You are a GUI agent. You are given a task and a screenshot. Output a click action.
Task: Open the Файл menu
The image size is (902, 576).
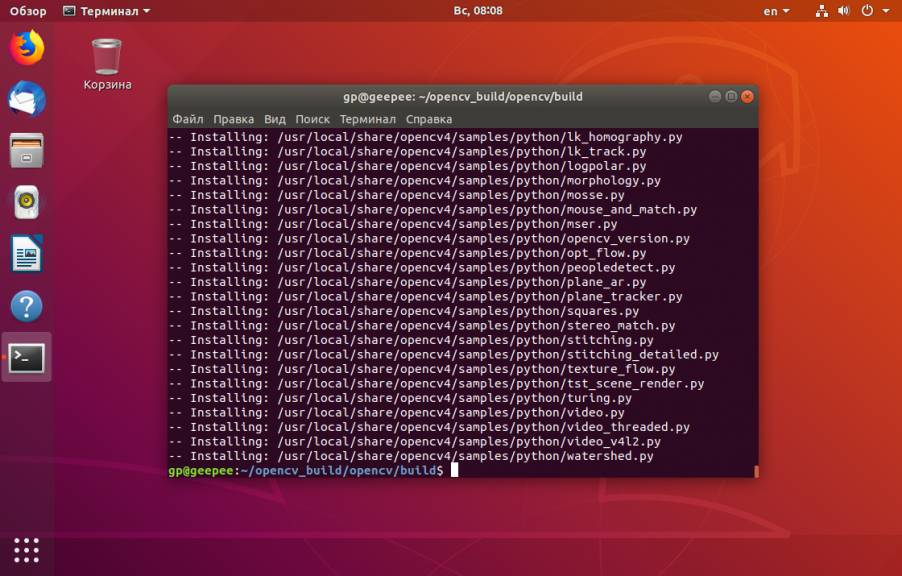tap(188, 119)
